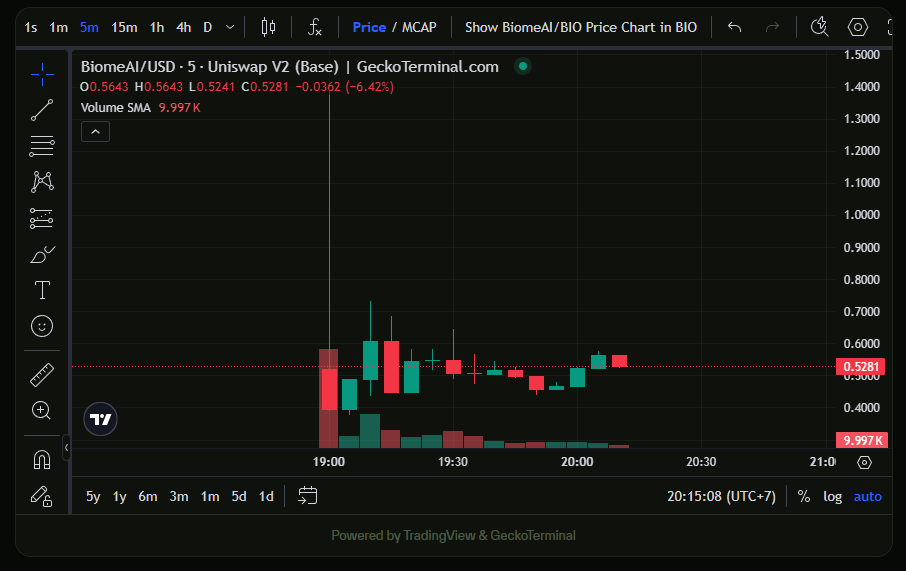Open the indicators fx menu
Screen dimensions: 906x571
click(x=314, y=27)
